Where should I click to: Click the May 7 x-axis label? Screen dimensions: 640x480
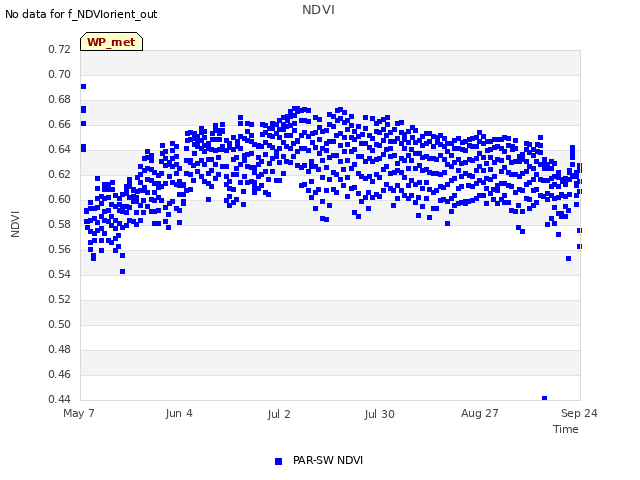(79, 413)
